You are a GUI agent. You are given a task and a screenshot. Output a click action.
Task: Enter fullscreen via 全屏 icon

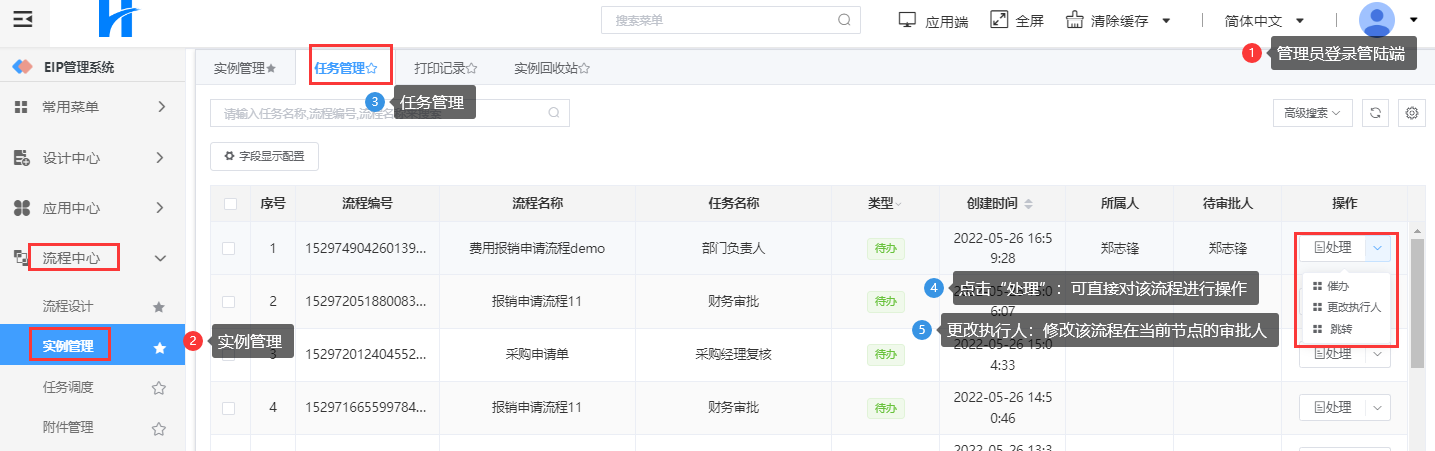998,20
